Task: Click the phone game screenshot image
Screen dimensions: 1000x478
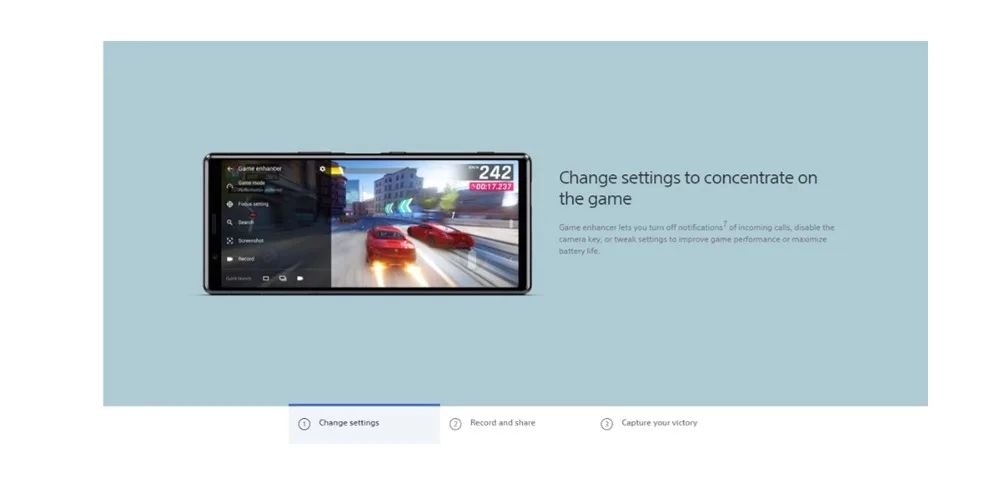Action: pyautogui.click(x=367, y=224)
